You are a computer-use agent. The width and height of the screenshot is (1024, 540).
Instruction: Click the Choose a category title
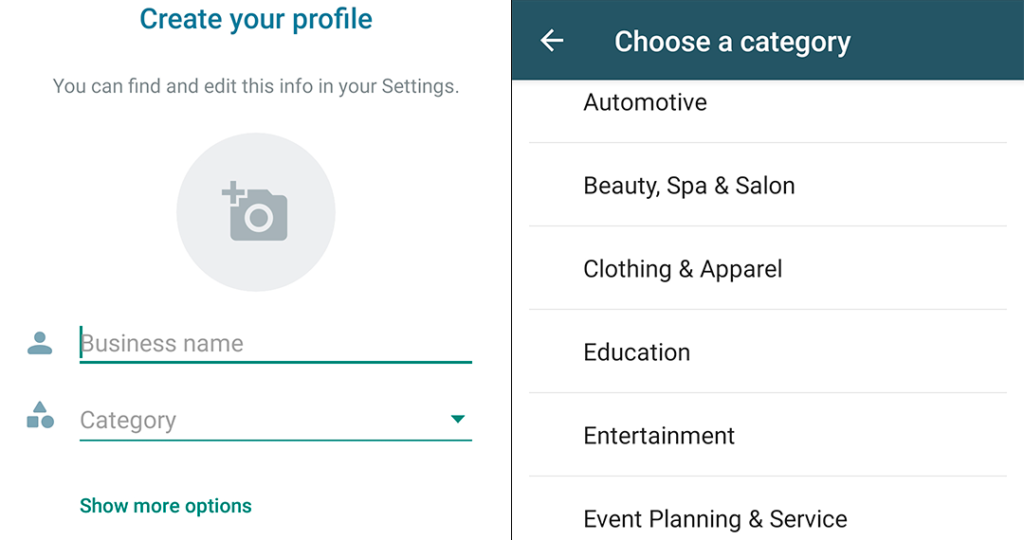click(732, 41)
